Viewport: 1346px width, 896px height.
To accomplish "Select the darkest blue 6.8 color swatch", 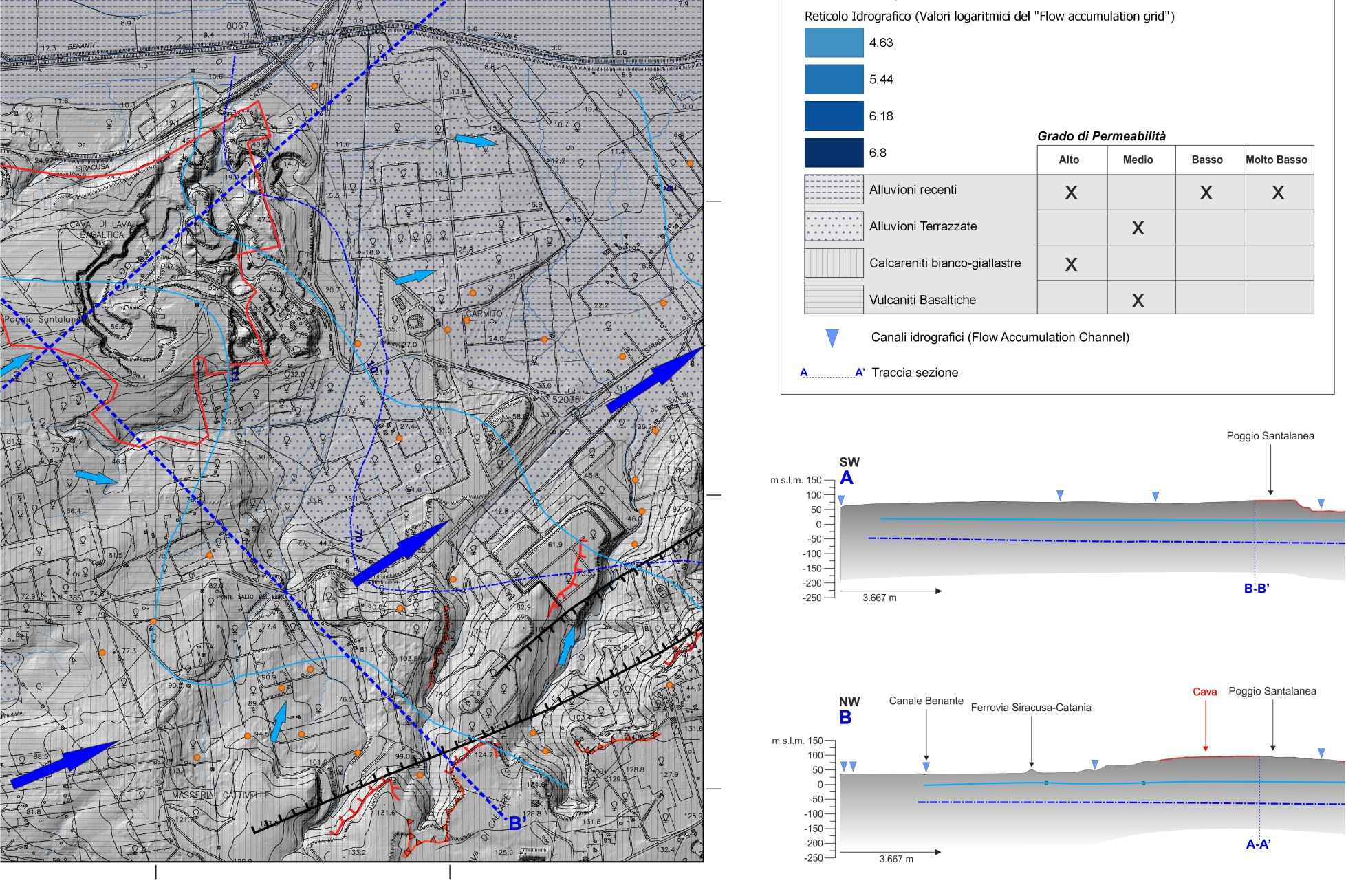I will click(834, 153).
